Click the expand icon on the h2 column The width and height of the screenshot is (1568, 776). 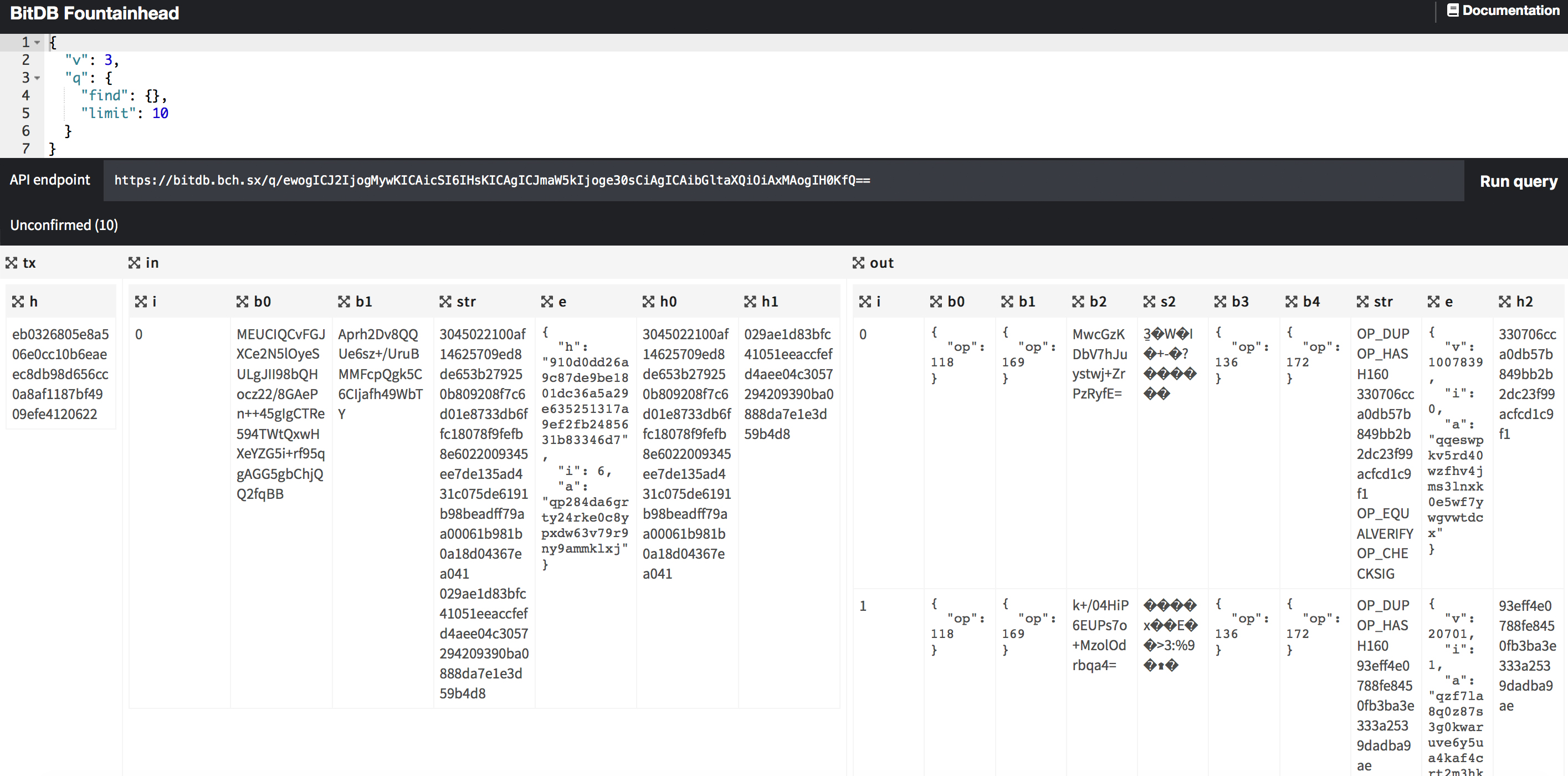pos(1505,302)
